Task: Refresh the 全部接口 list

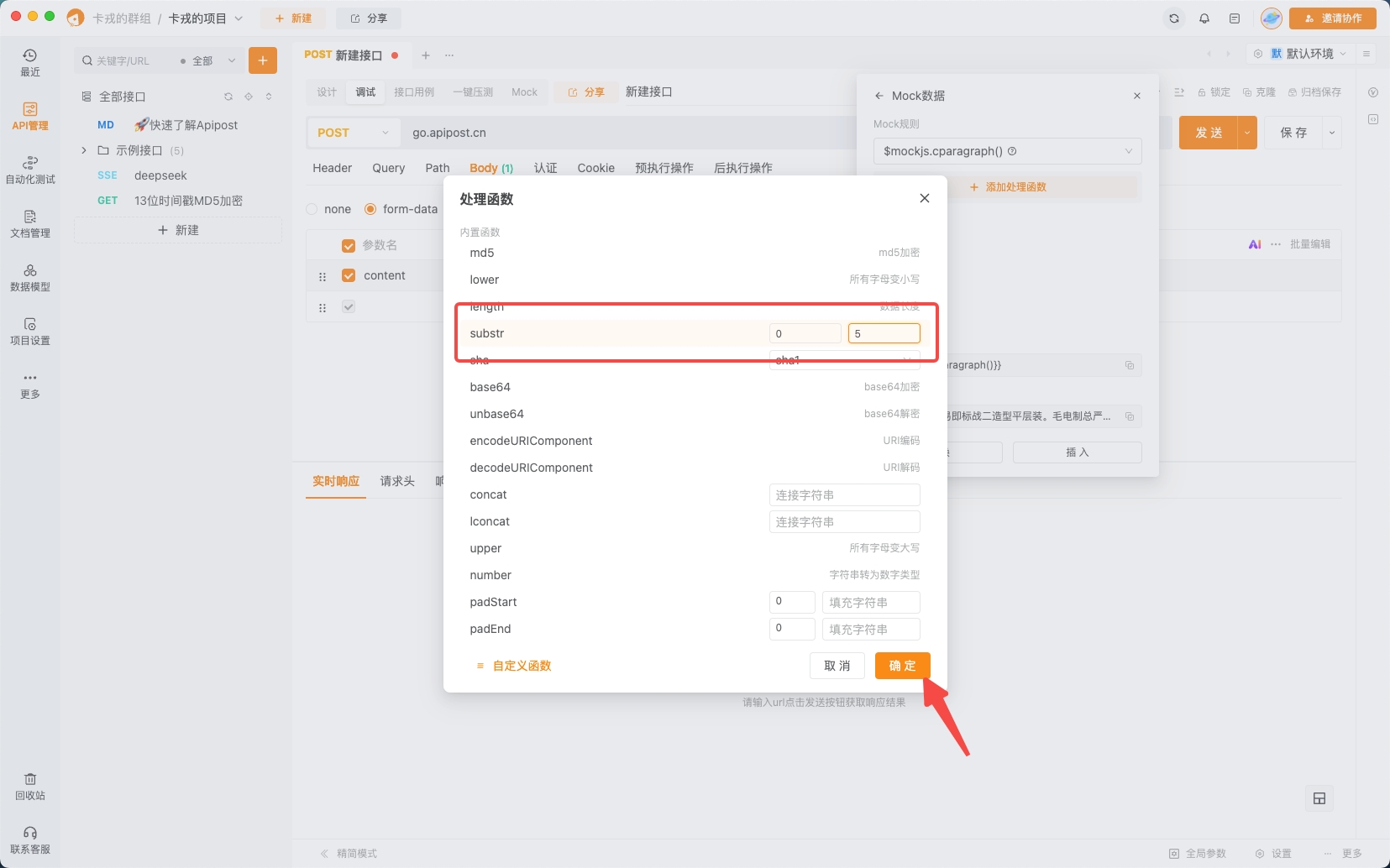Action: pos(228,97)
